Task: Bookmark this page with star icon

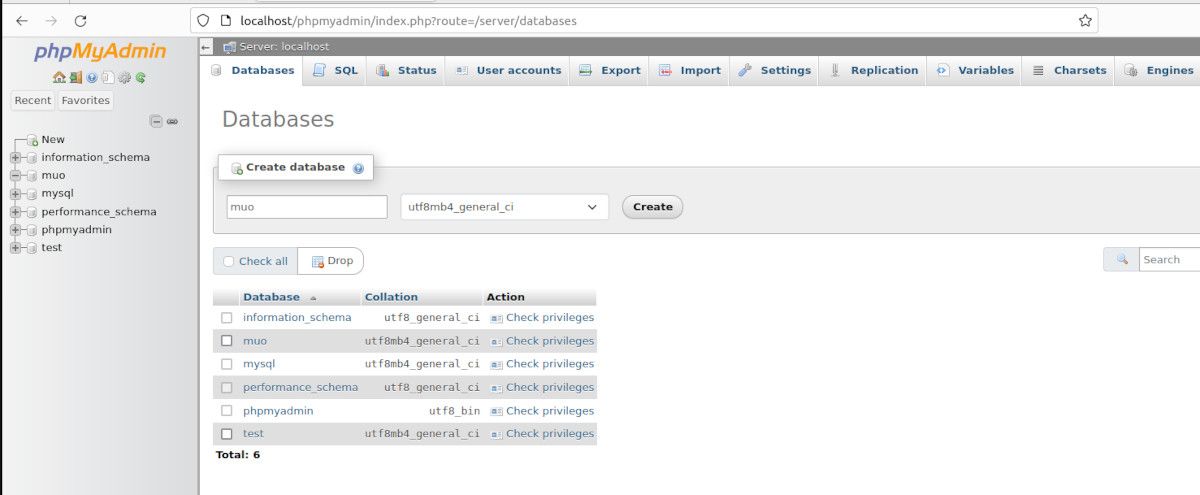Action: [1085, 20]
